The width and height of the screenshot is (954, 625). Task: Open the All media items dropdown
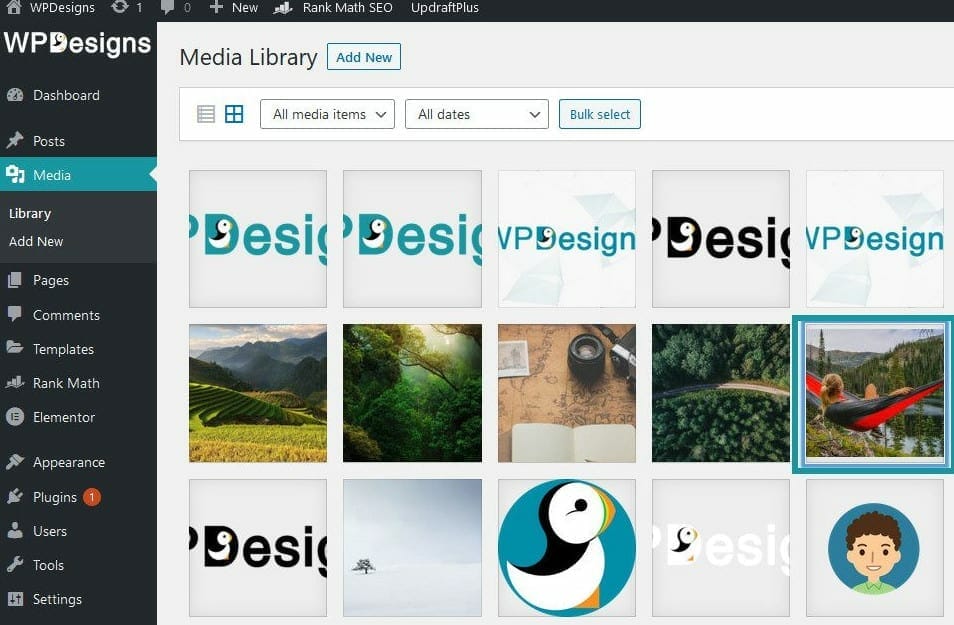click(327, 114)
